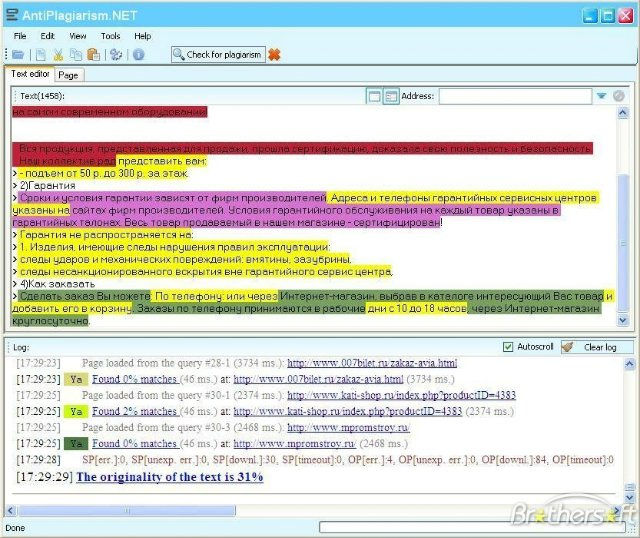Stop the check with the red X icon

point(274,55)
